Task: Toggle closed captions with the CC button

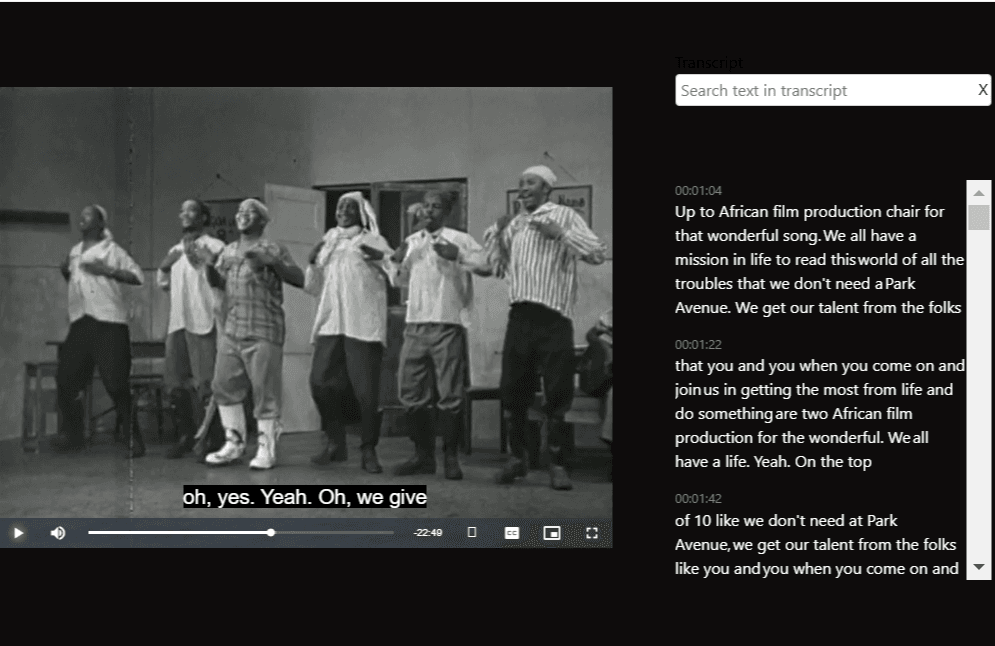Action: click(x=511, y=533)
